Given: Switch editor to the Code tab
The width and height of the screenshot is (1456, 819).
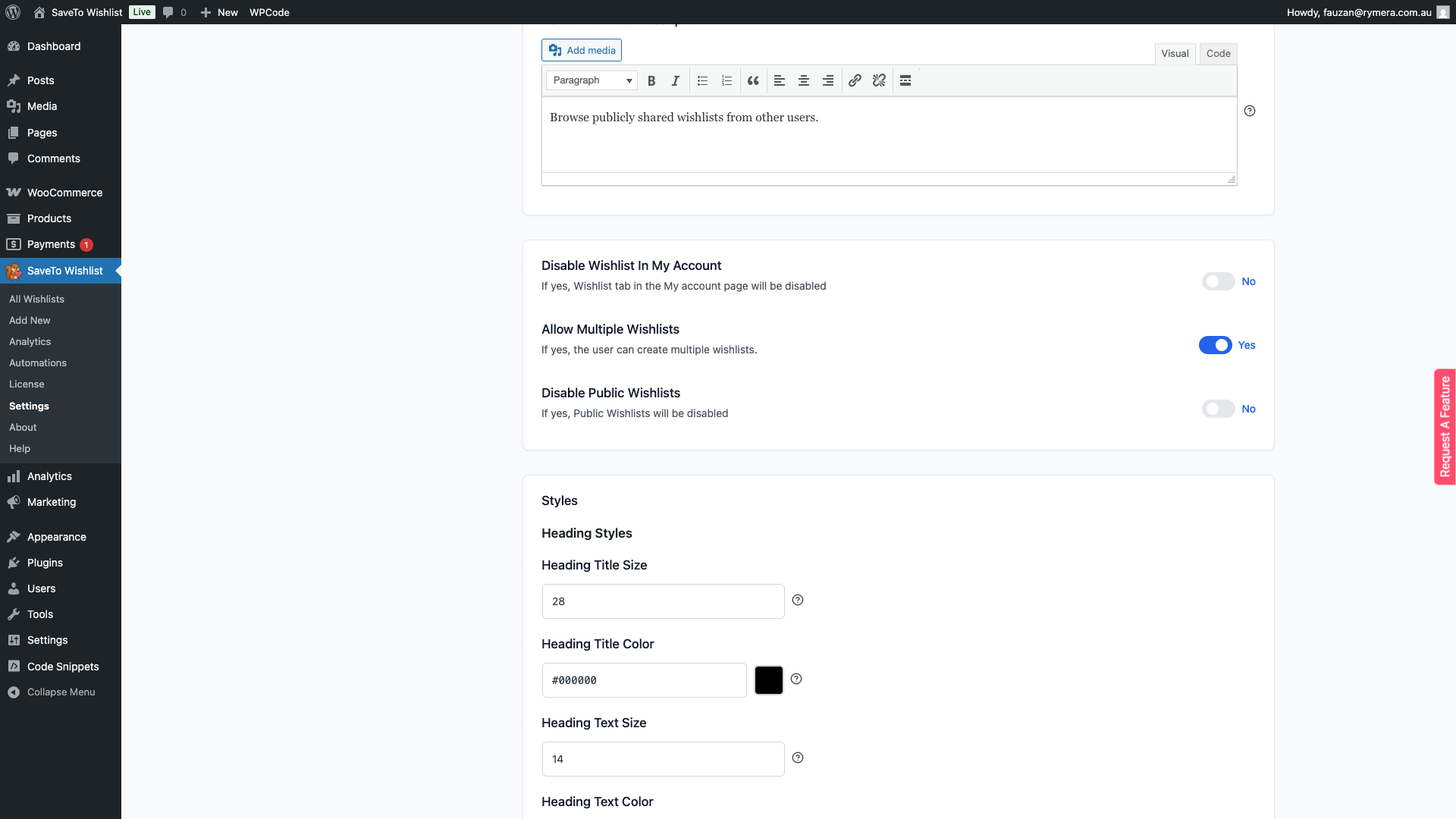Looking at the screenshot, I should pos(1218,53).
